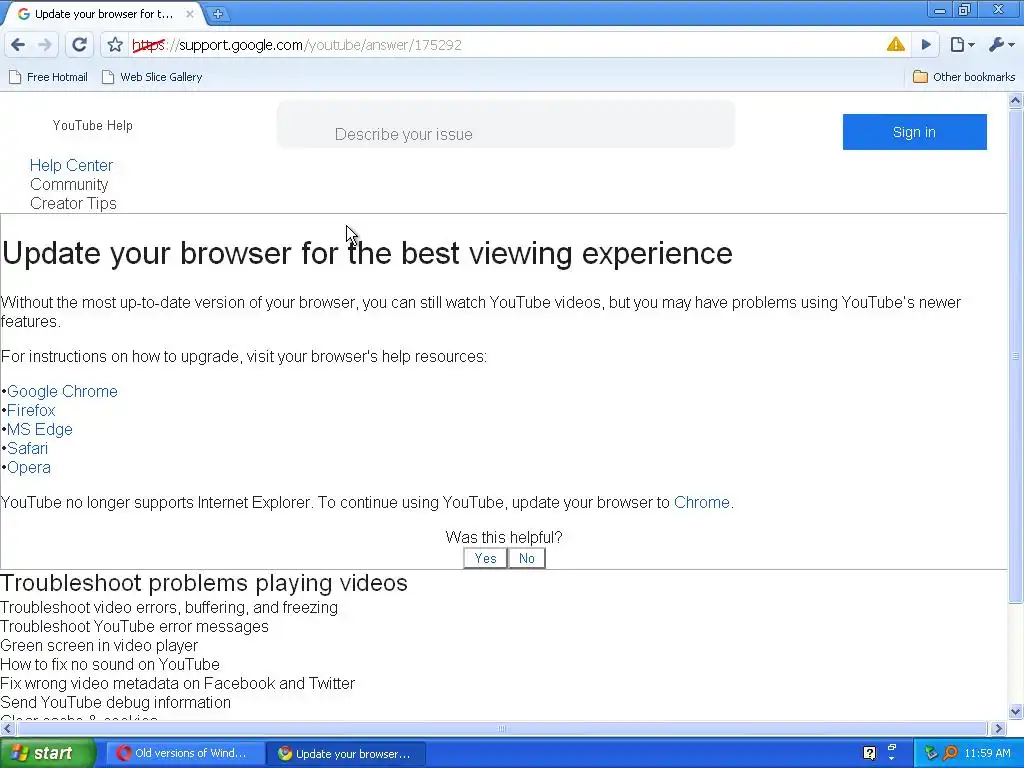Click the address bar URL field

coord(506,45)
